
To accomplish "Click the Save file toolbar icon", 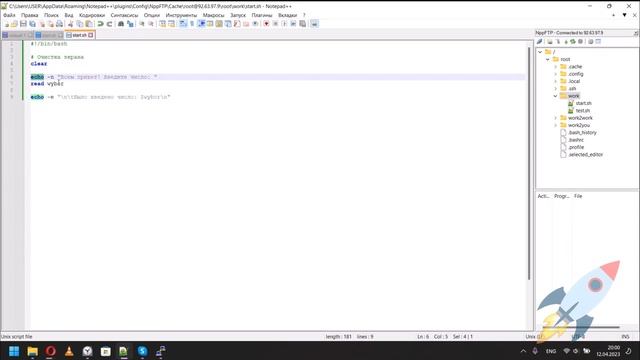I will tap(23, 24).
